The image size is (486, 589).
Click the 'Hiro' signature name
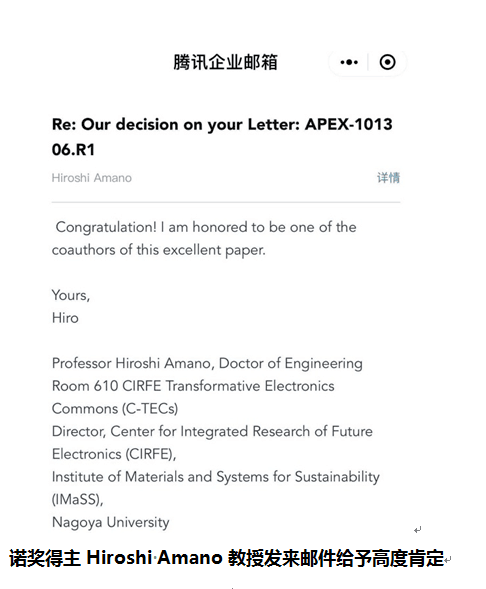[65, 318]
